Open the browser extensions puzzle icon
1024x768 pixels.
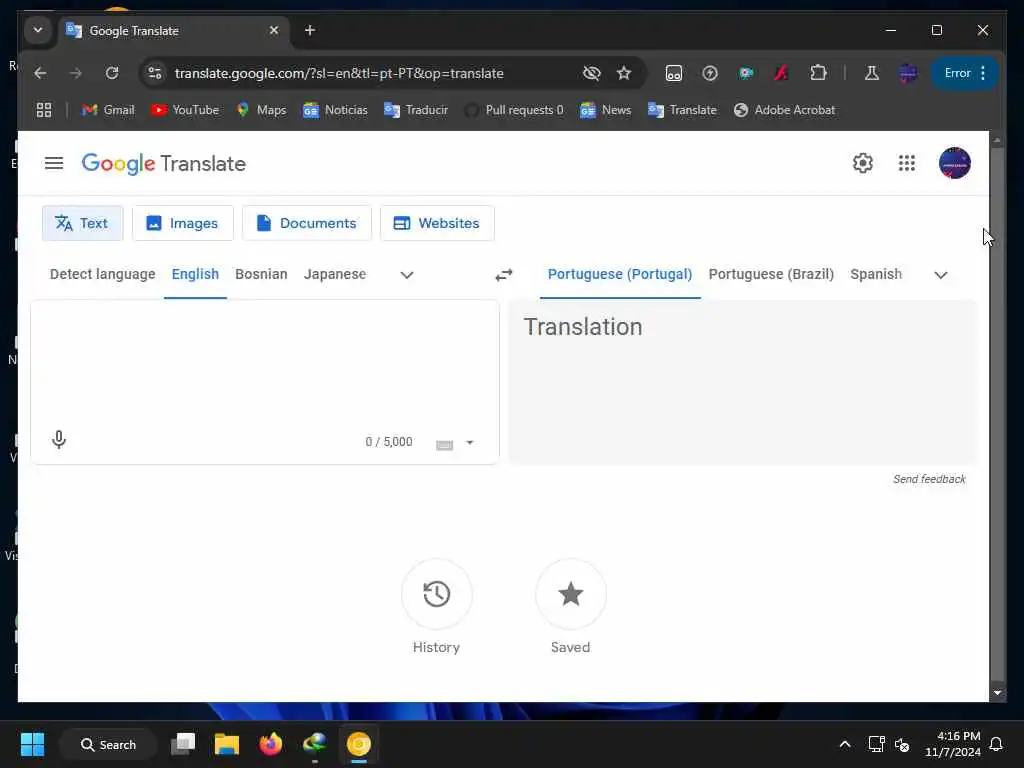[818, 73]
